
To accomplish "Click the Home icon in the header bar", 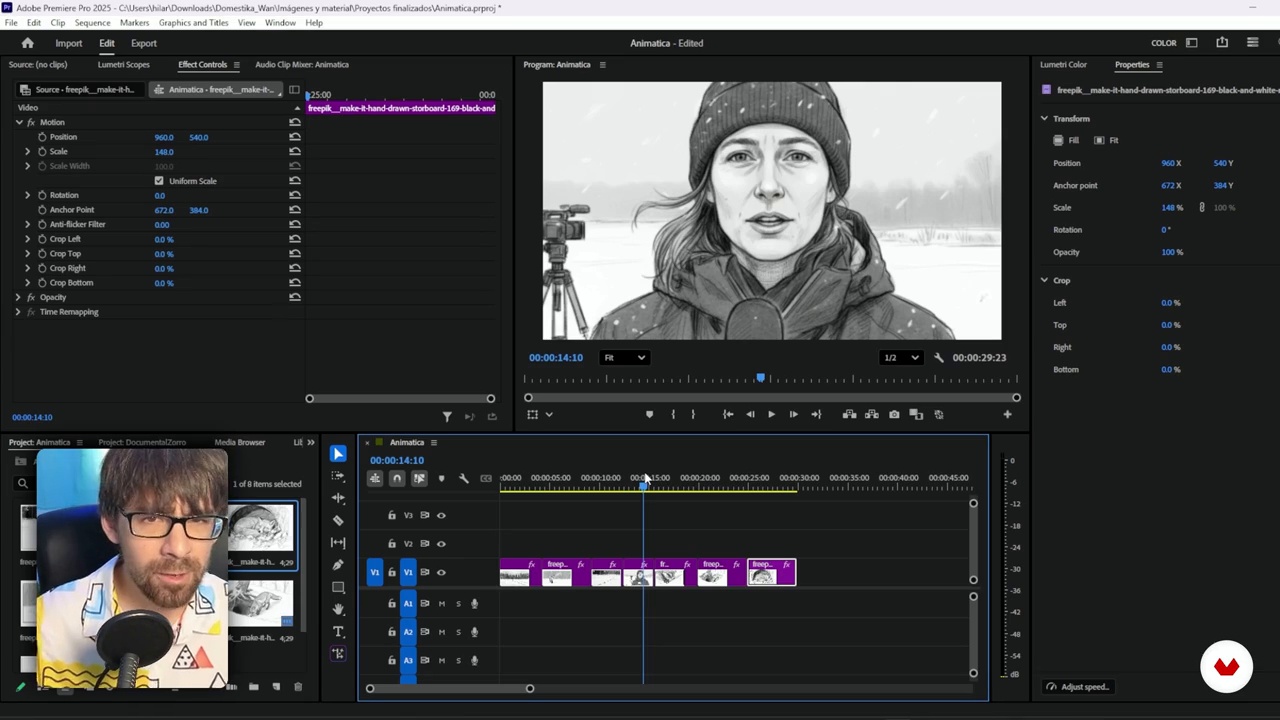I will coord(28,43).
